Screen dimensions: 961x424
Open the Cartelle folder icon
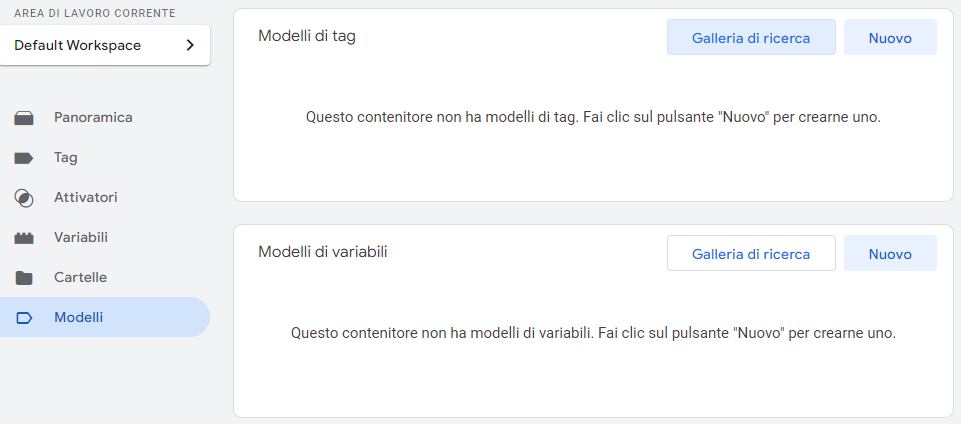[x=25, y=278]
